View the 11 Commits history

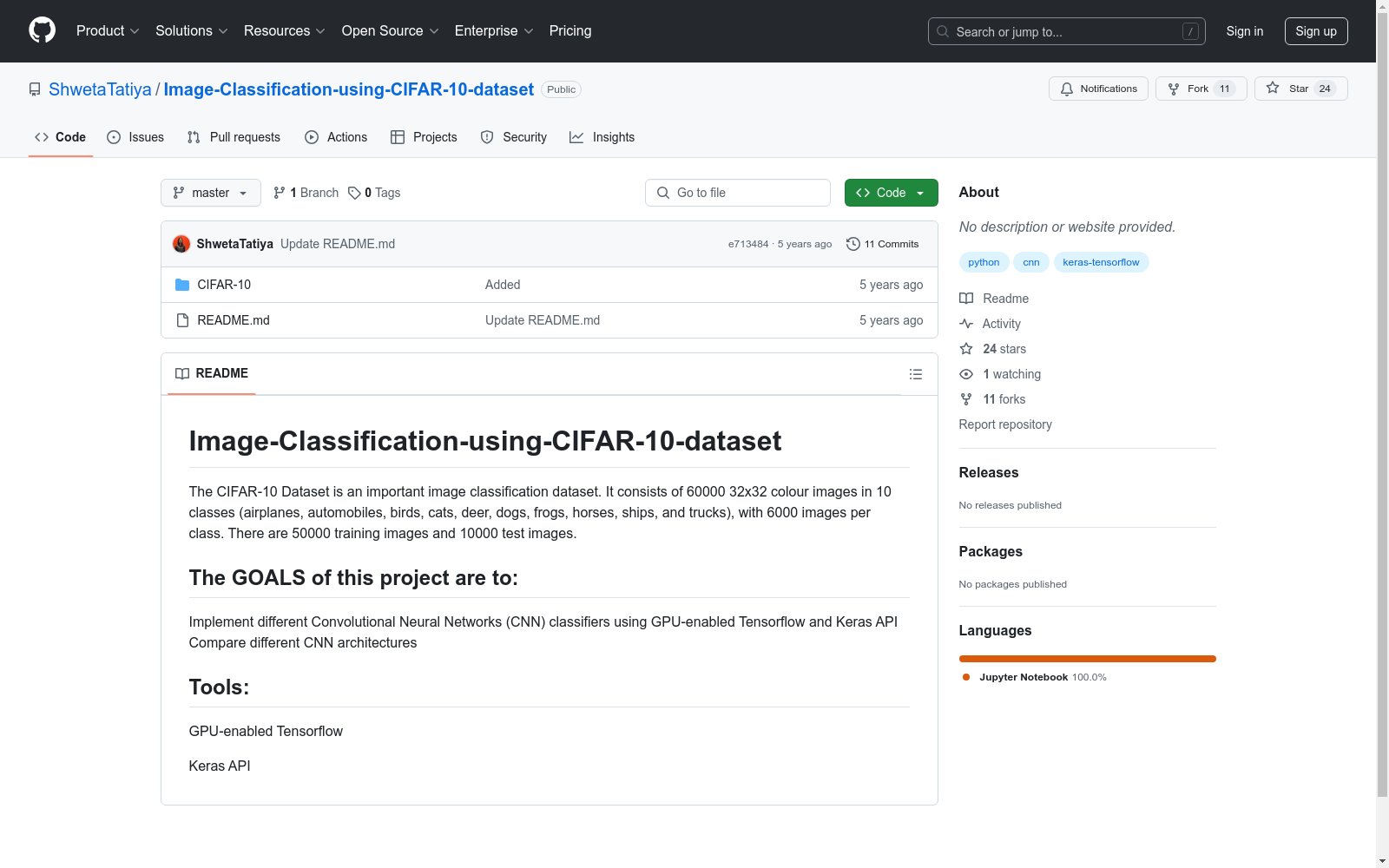point(883,244)
